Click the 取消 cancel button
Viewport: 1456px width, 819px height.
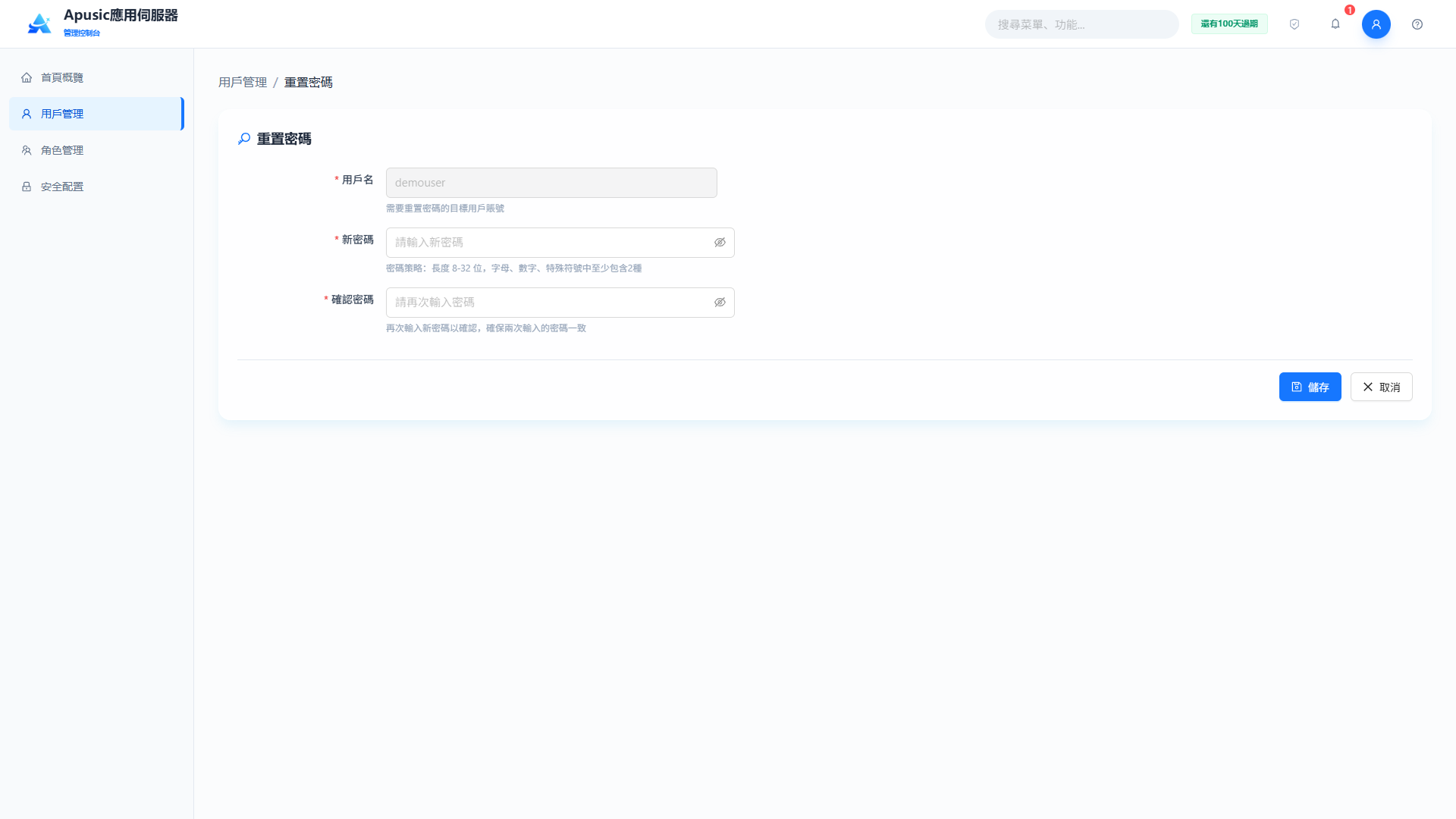pos(1381,387)
